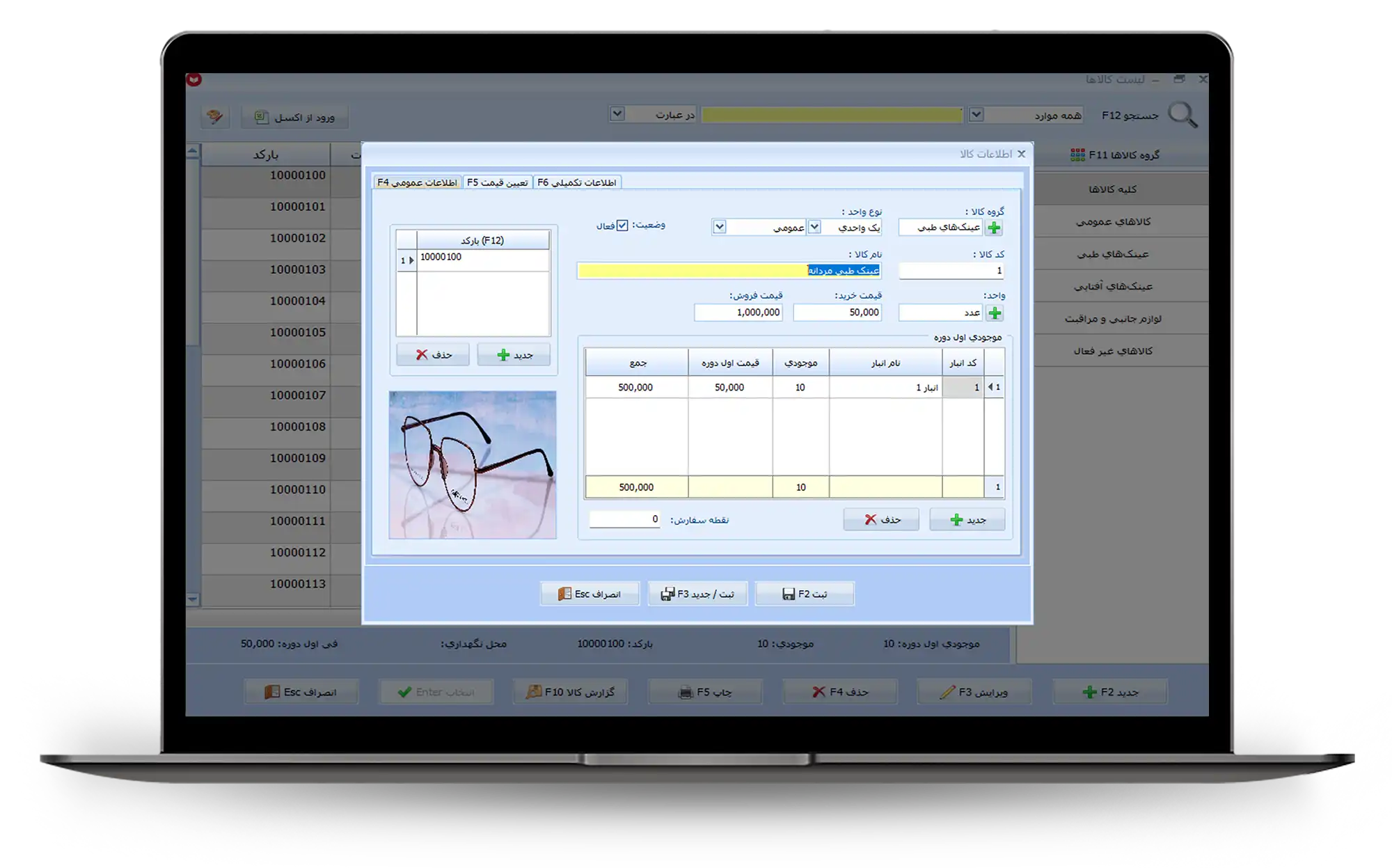Click the paint palette icon in top toolbar
Image resolution: width=1392 pixels, height=868 pixels.
tap(215, 116)
